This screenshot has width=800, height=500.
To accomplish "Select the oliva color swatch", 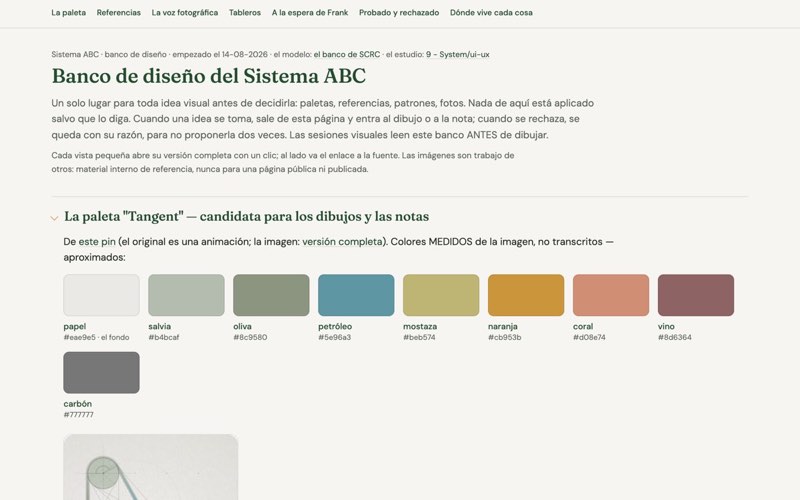I will [x=271, y=295].
